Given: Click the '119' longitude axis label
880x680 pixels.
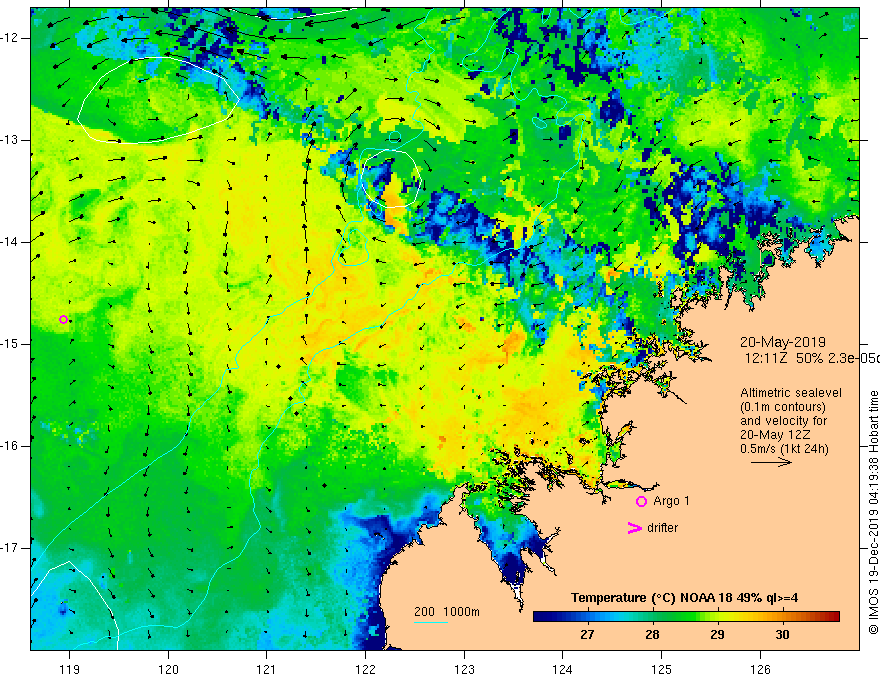Looking at the screenshot, I should [x=70, y=669].
